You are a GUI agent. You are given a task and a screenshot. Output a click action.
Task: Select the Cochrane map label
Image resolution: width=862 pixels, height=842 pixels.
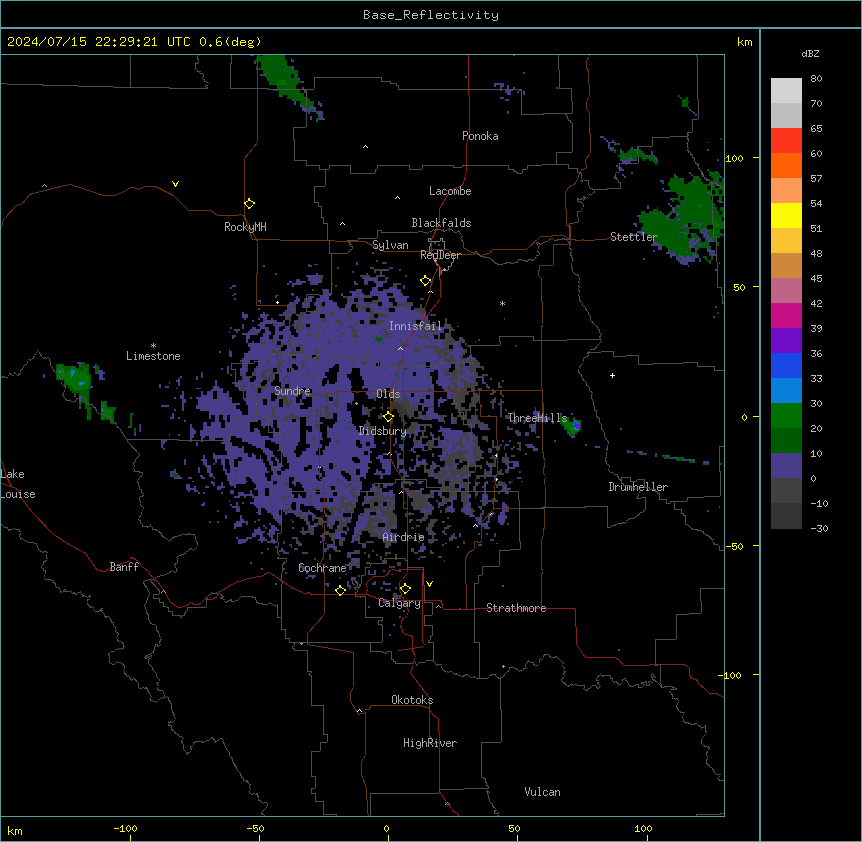(322, 568)
